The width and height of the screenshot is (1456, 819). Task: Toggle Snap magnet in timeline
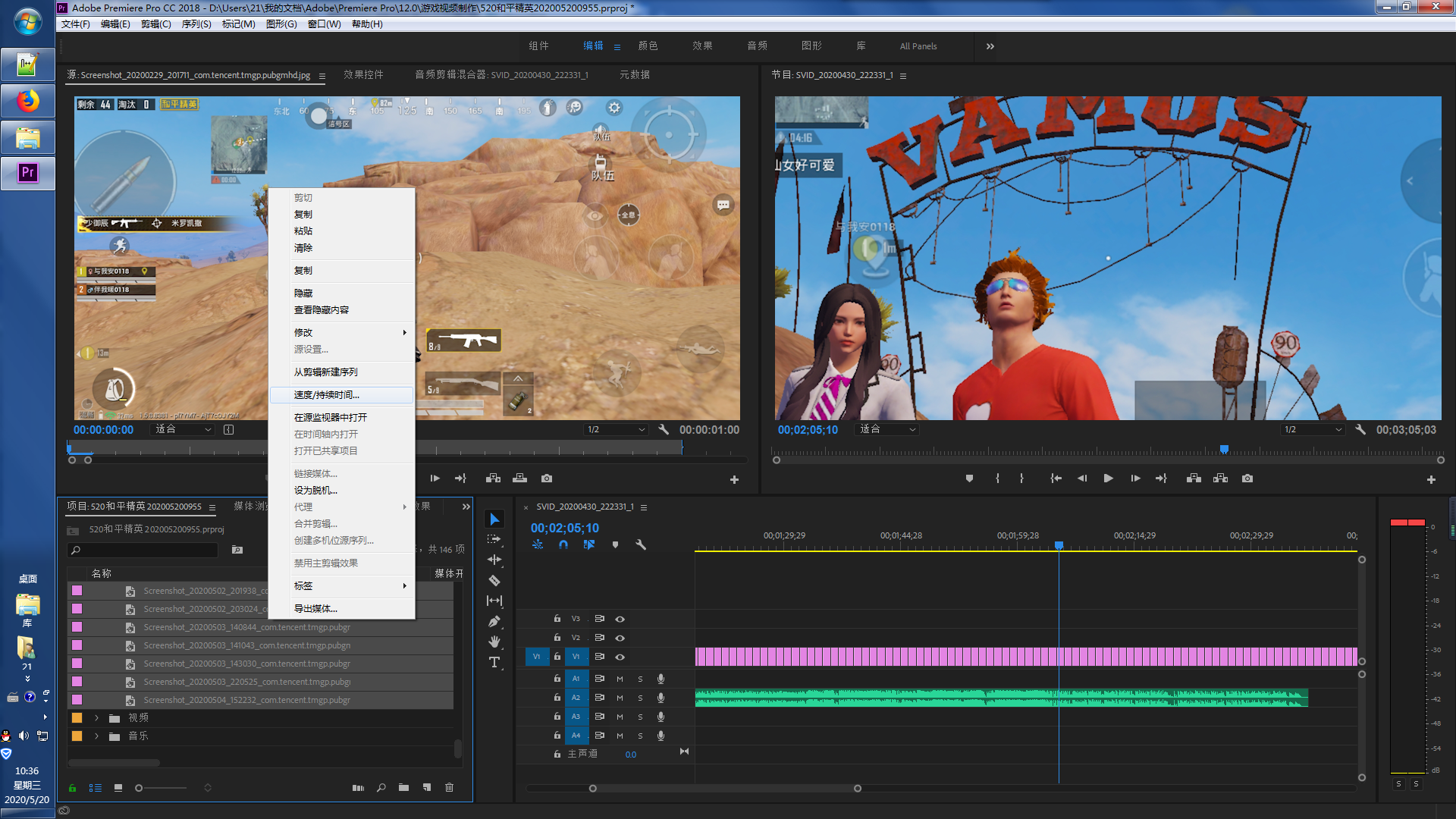[563, 544]
